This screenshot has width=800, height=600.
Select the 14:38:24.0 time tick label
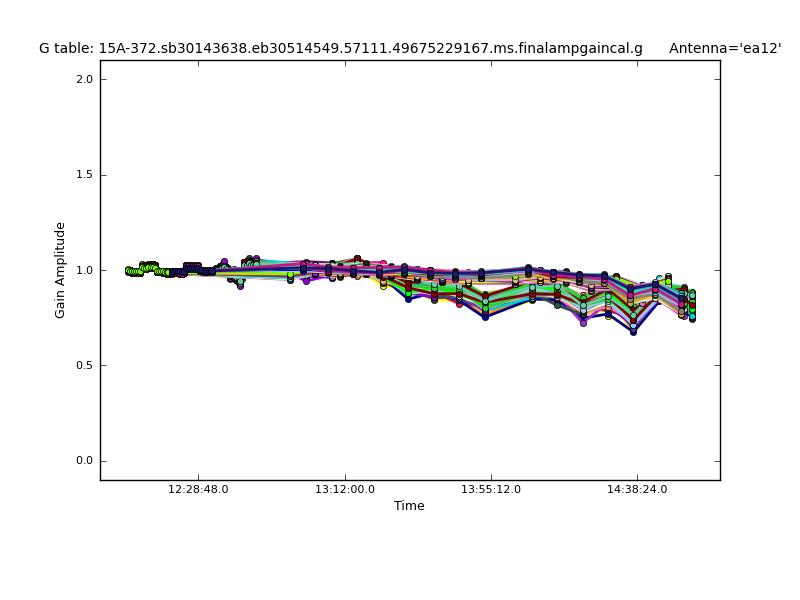pos(638,489)
